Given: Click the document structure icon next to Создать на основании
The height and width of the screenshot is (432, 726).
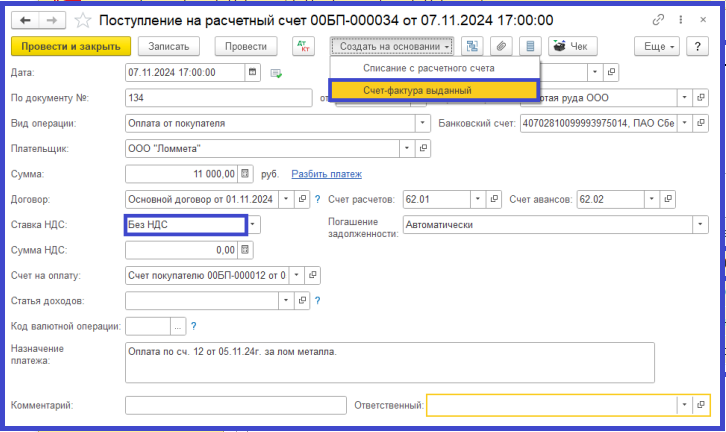Looking at the screenshot, I should click(473, 46).
